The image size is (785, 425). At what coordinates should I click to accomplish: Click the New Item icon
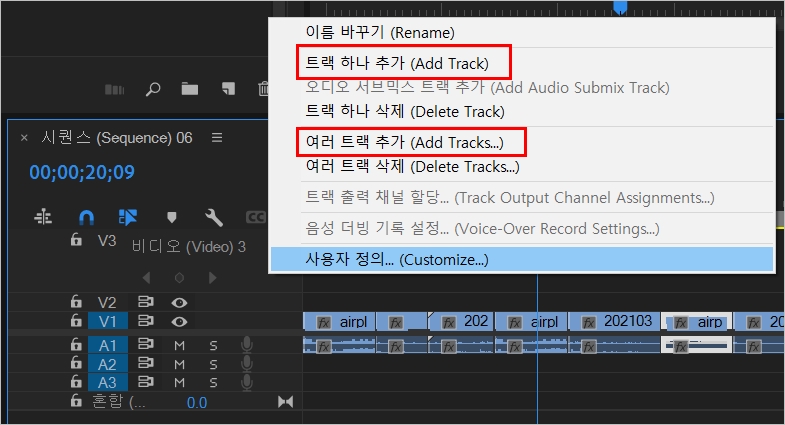click(228, 89)
